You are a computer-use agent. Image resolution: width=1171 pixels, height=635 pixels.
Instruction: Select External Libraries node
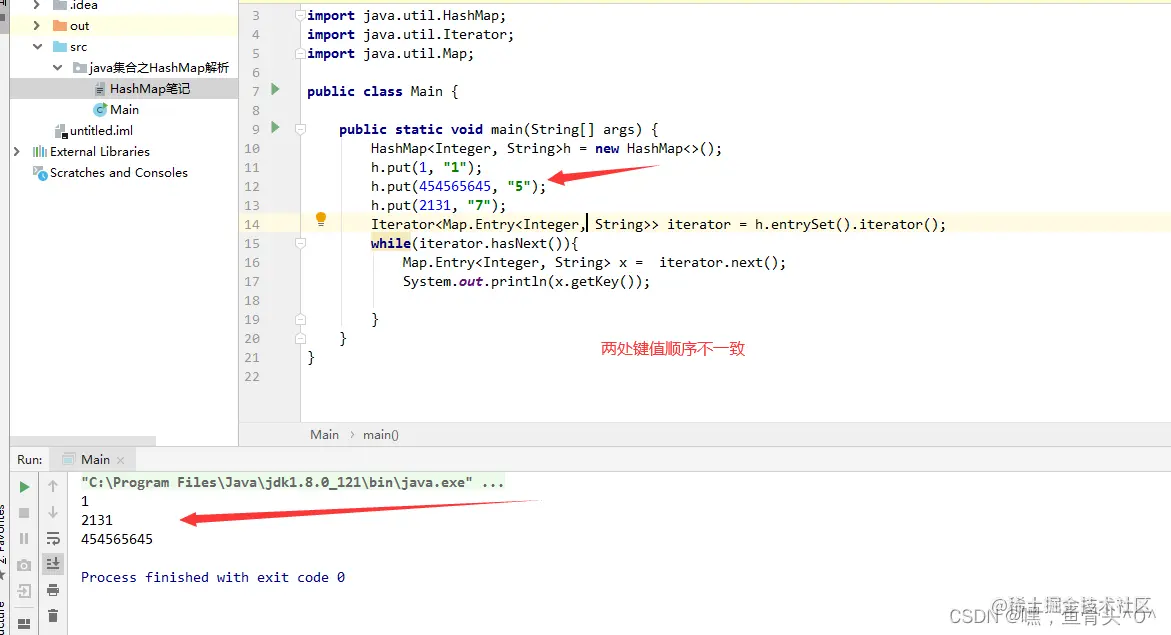99,152
